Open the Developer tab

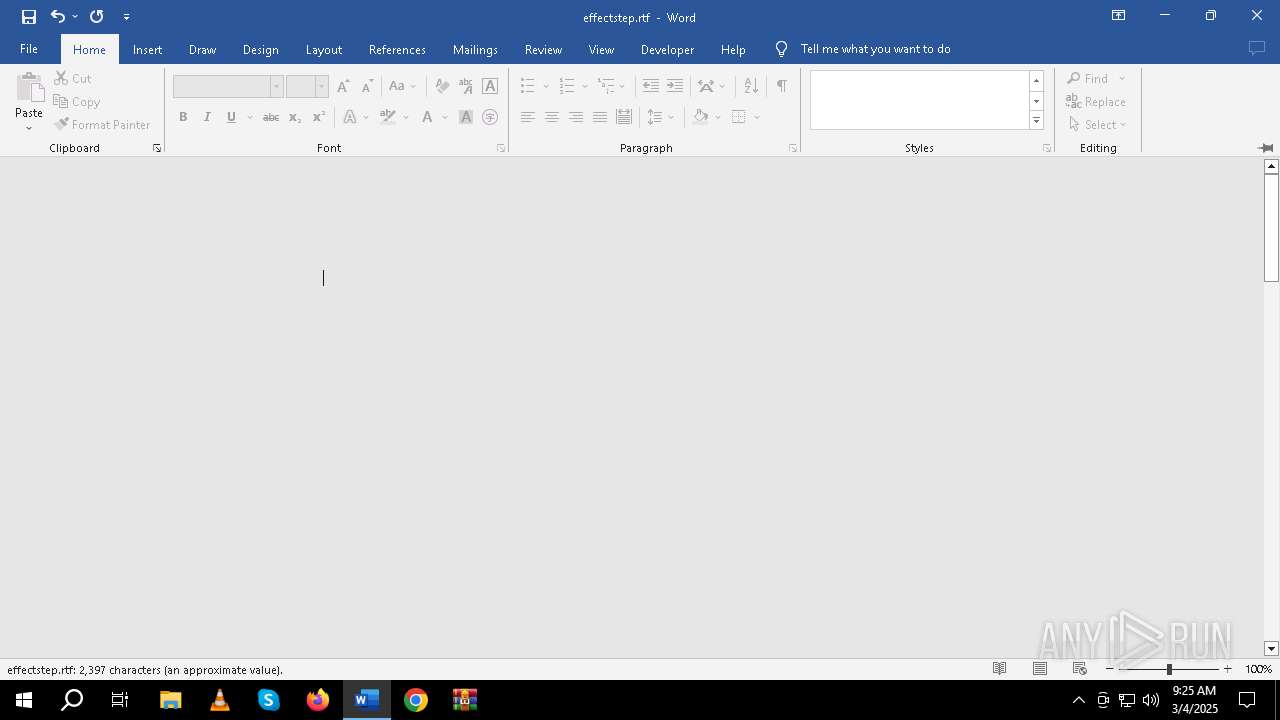pos(667,49)
